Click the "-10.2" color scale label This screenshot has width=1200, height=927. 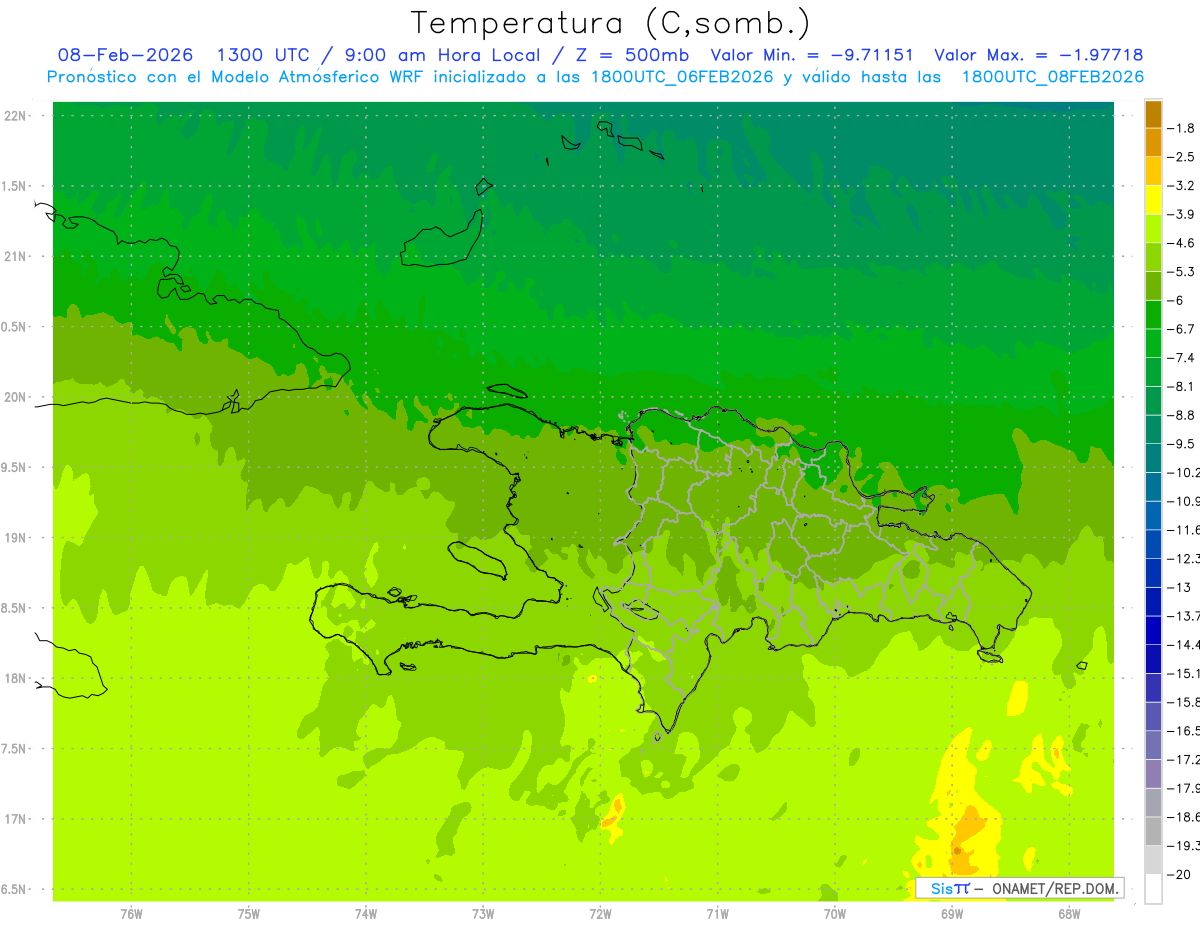pos(1185,473)
